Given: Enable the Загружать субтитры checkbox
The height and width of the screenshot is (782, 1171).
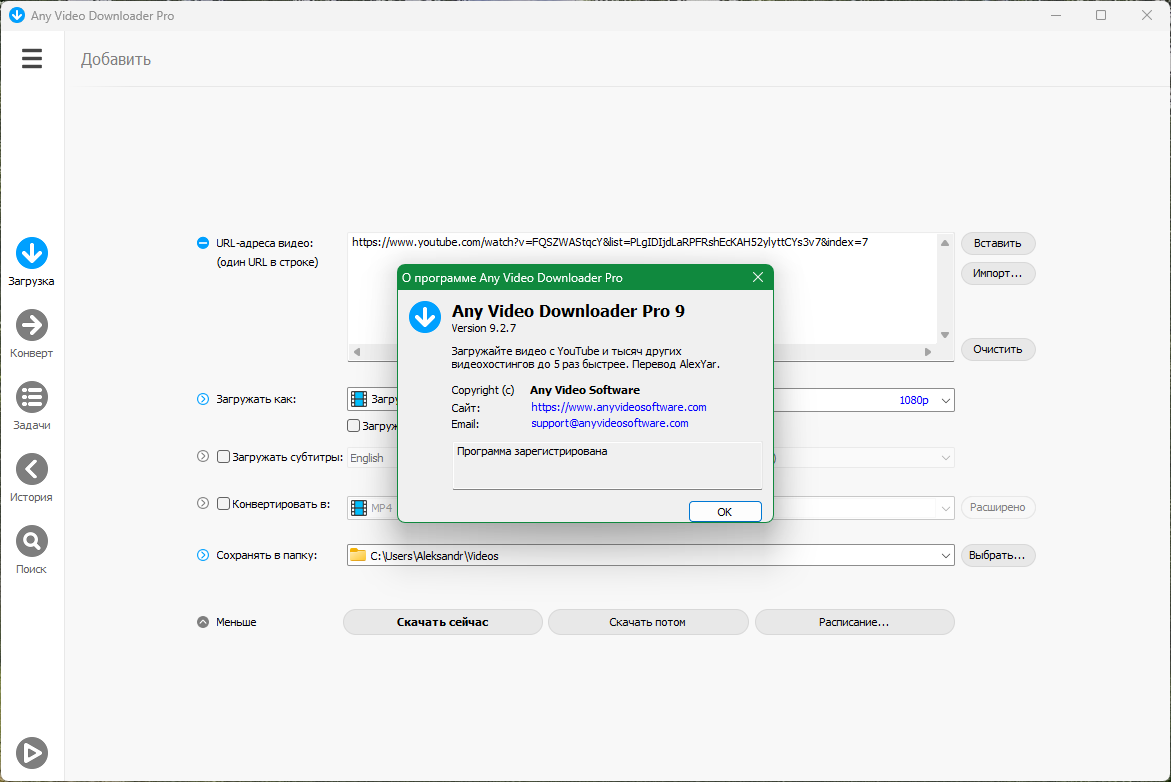Looking at the screenshot, I should click(223, 457).
